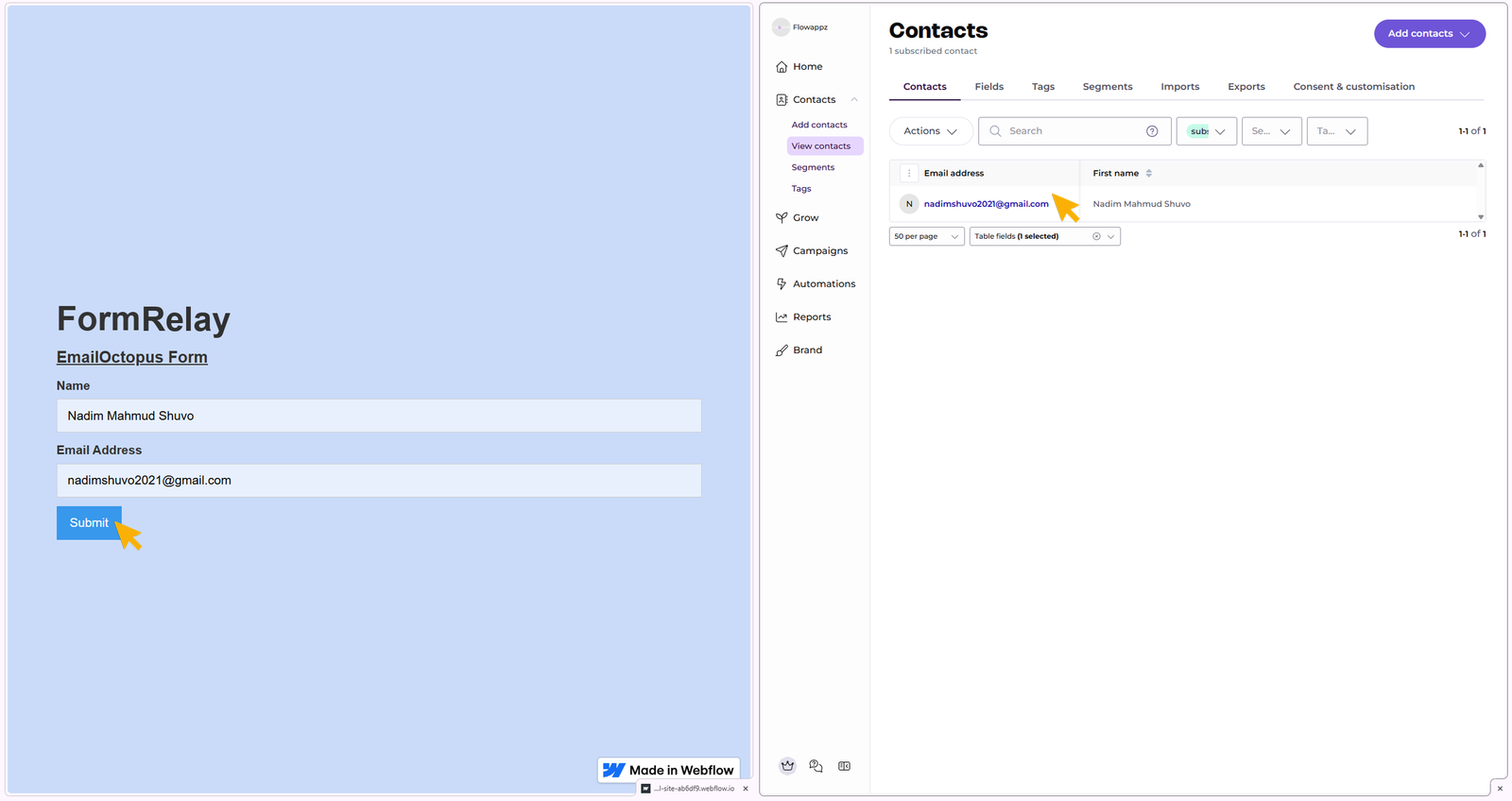Click the Nadim Mahmud Shuvo name cell

coord(1142,204)
